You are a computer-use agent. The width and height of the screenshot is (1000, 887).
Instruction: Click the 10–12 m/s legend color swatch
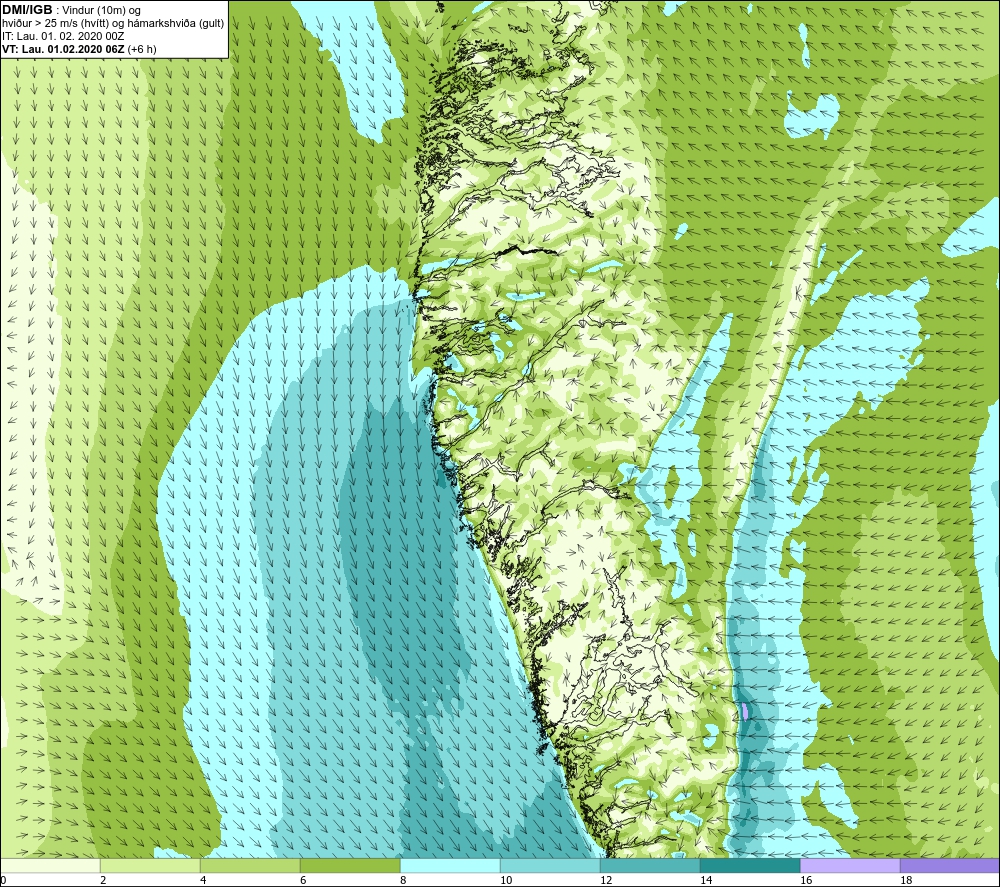(x=550, y=865)
